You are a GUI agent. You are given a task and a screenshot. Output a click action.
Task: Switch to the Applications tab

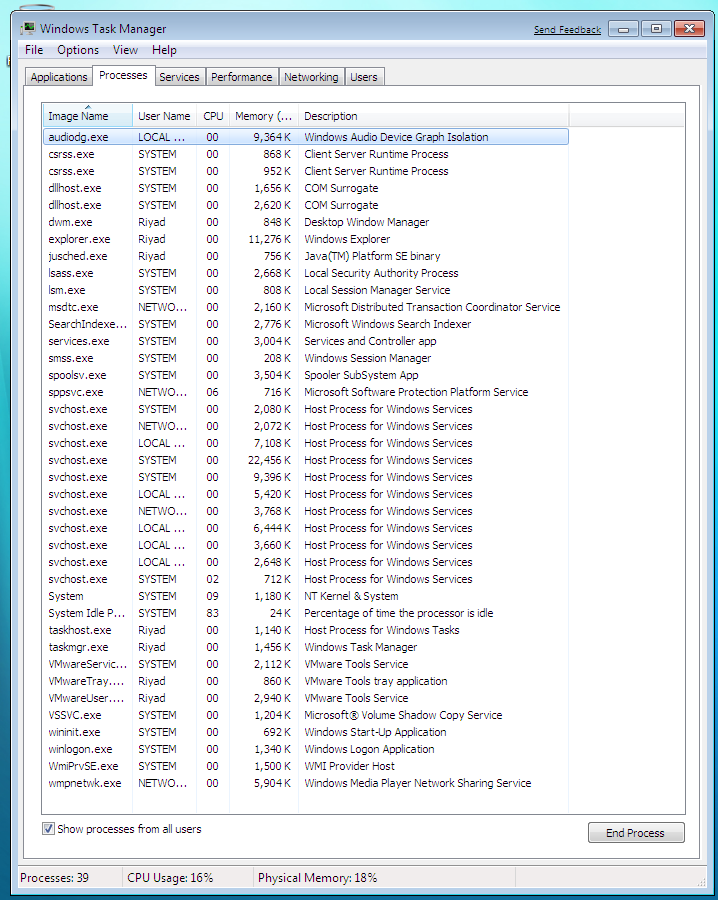(59, 77)
